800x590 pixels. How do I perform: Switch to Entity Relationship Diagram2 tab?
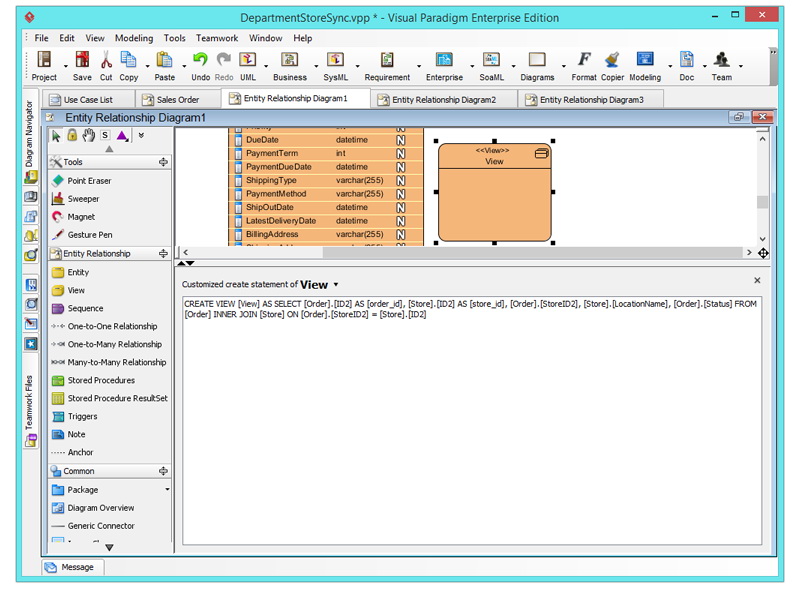pos(443,99)
